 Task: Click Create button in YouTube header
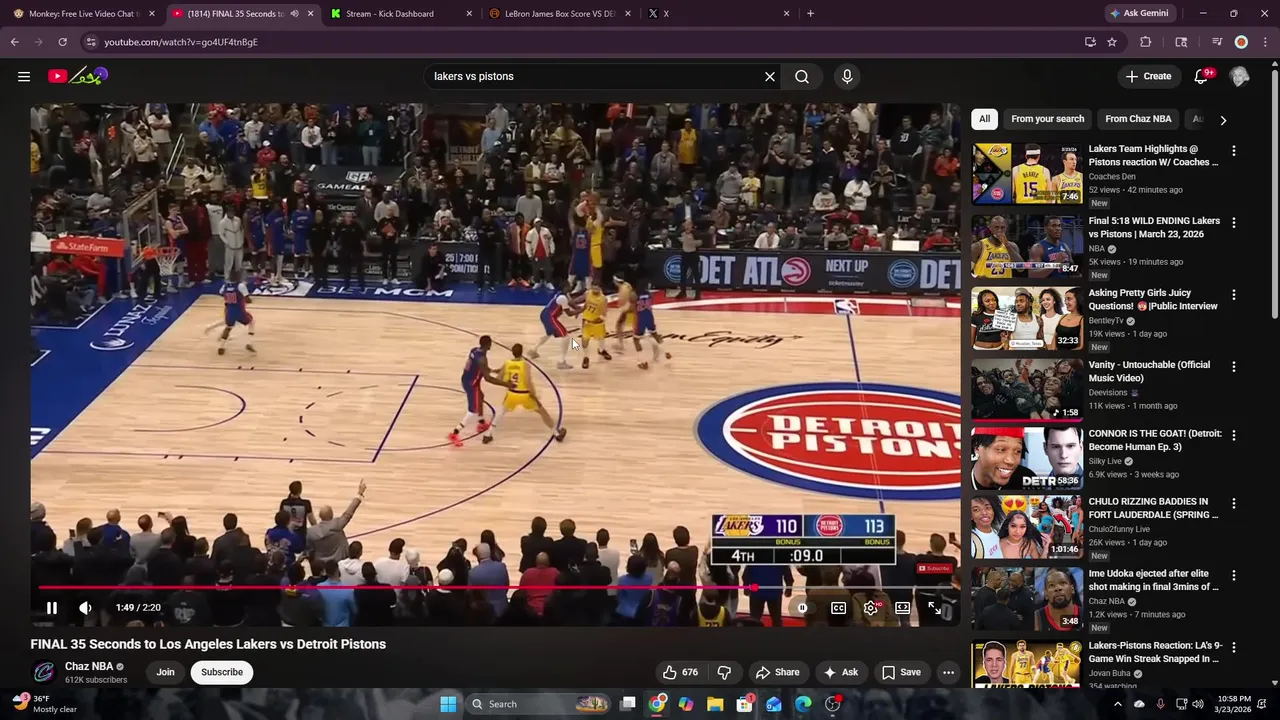1148,76
